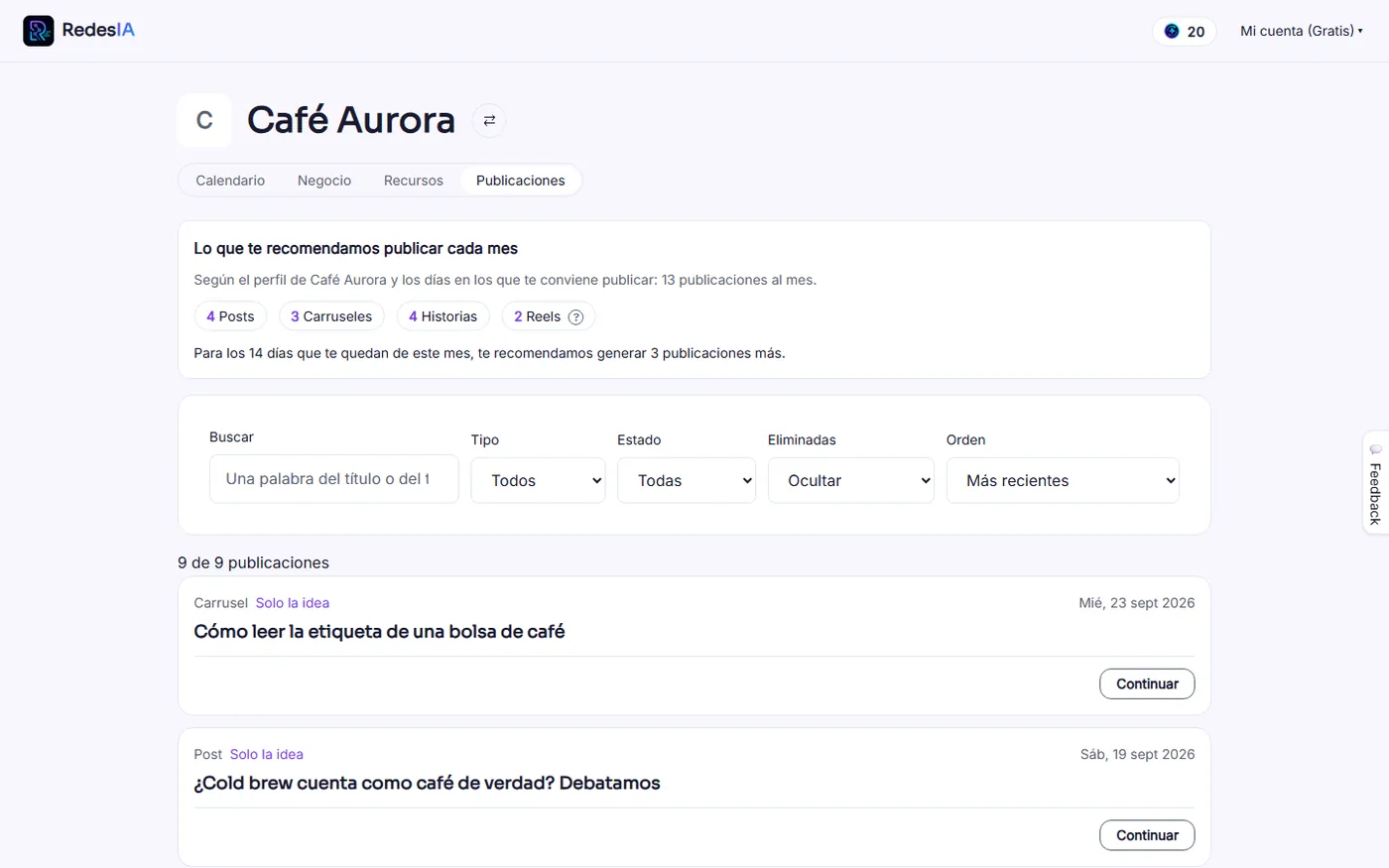Click the date 'Mié, 23 sept 2026'
Viewport: 1389px width, 868px height.
[x=1137, y=603]
